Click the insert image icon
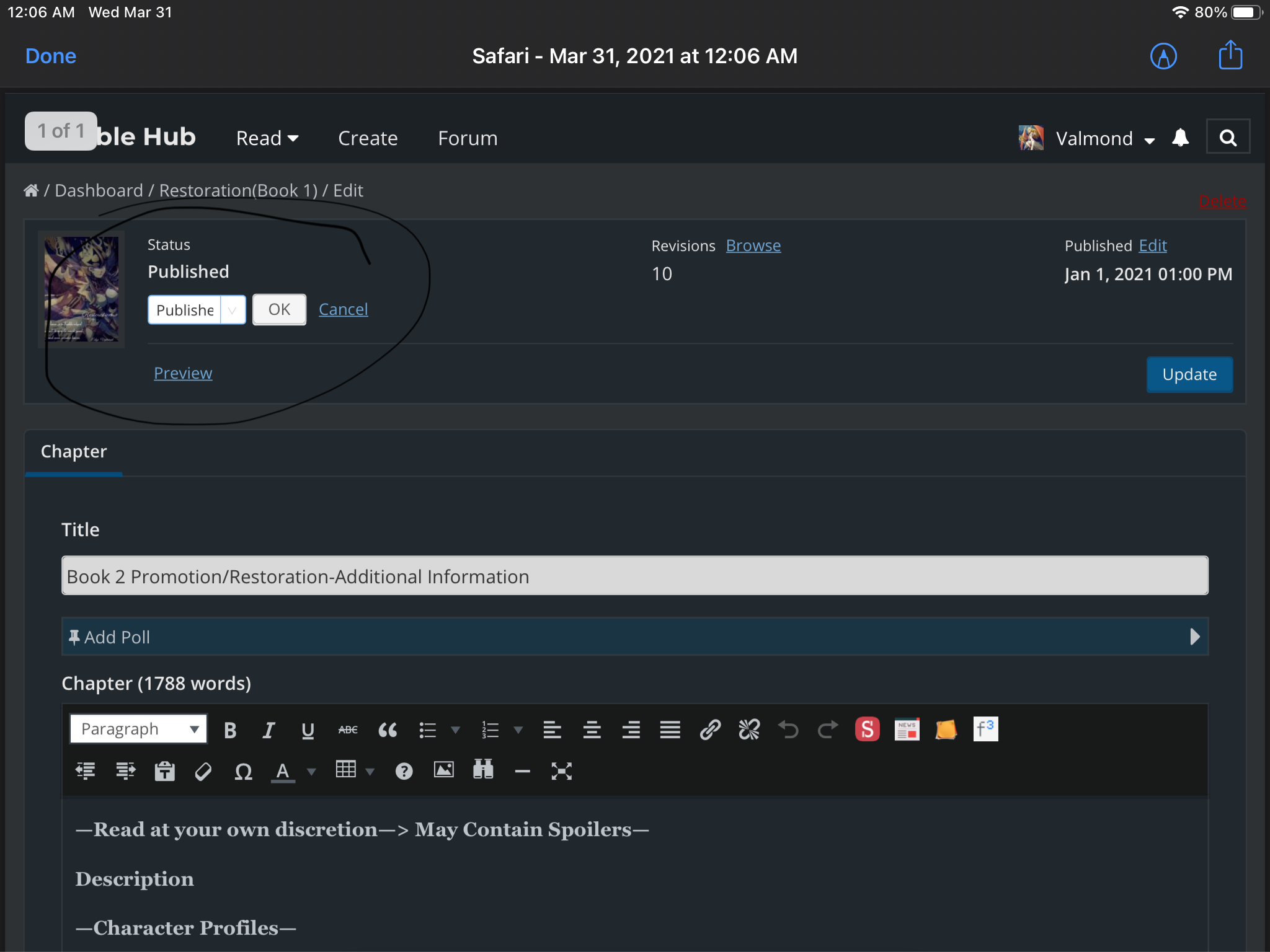 point(443,770)
